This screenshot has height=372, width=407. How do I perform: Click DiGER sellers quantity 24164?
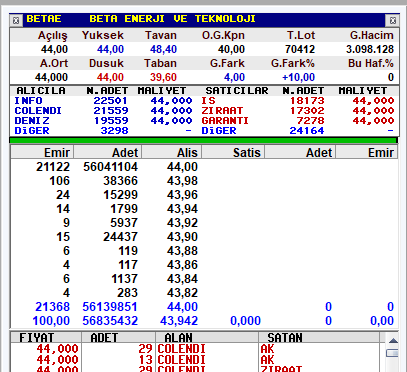click(307, 130)
